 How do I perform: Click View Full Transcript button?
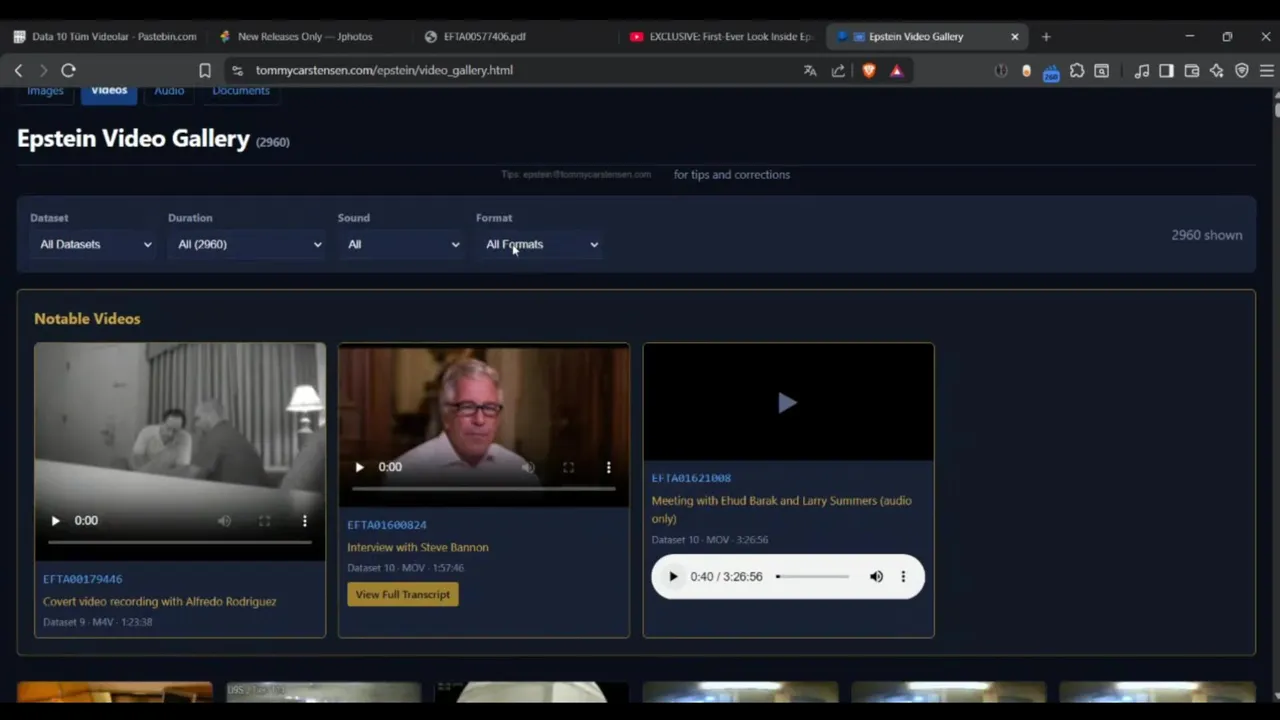point(403,594)
